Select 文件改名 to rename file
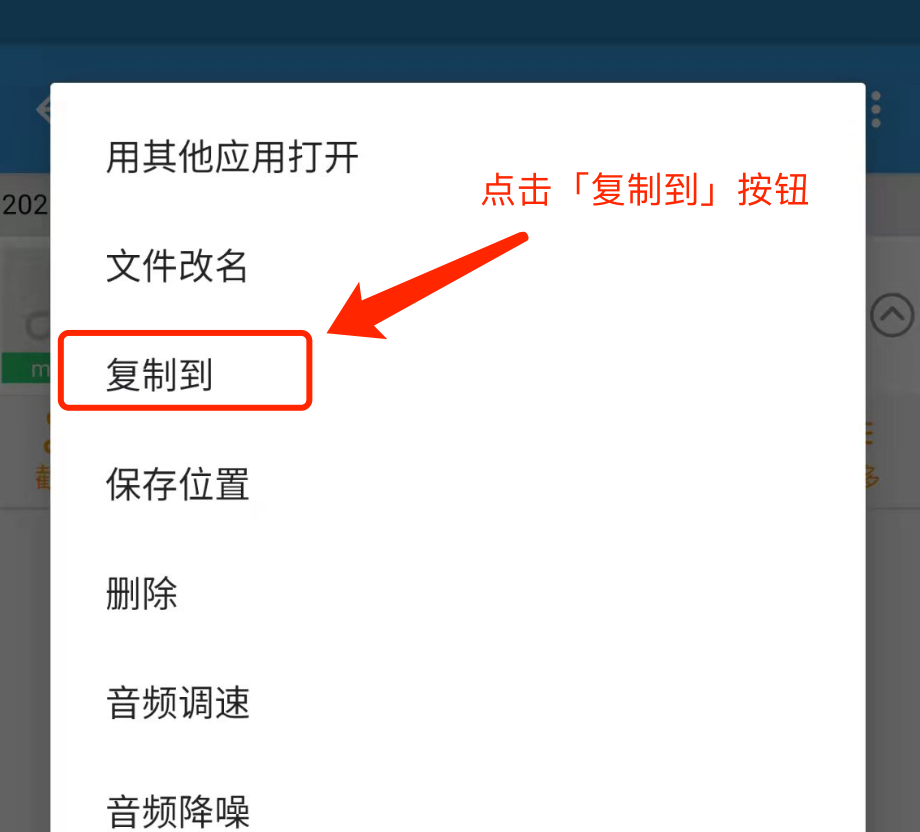The height and width of the screenshot is (832, 920). [177, 266]
